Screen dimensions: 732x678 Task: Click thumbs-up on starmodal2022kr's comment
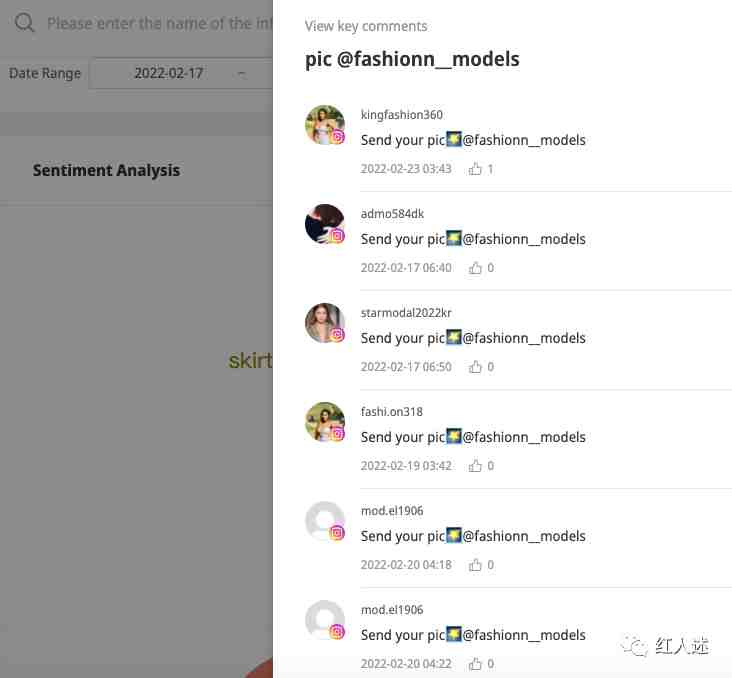click(x=475, y=367)
